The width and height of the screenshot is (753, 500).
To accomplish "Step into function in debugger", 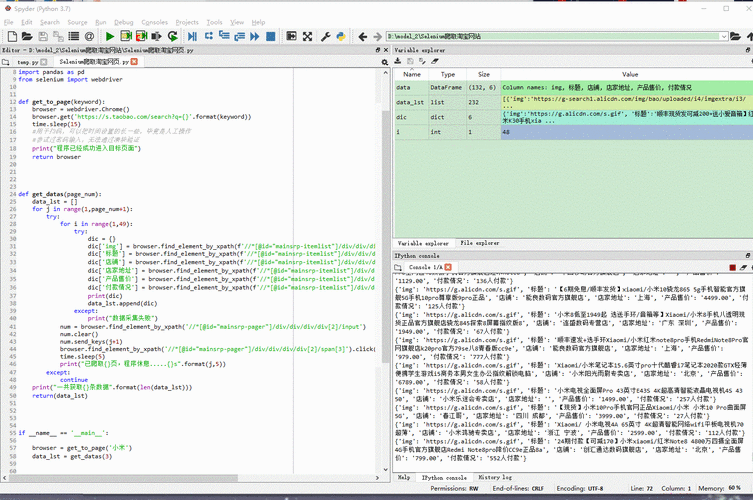I will tap(224, 36).
